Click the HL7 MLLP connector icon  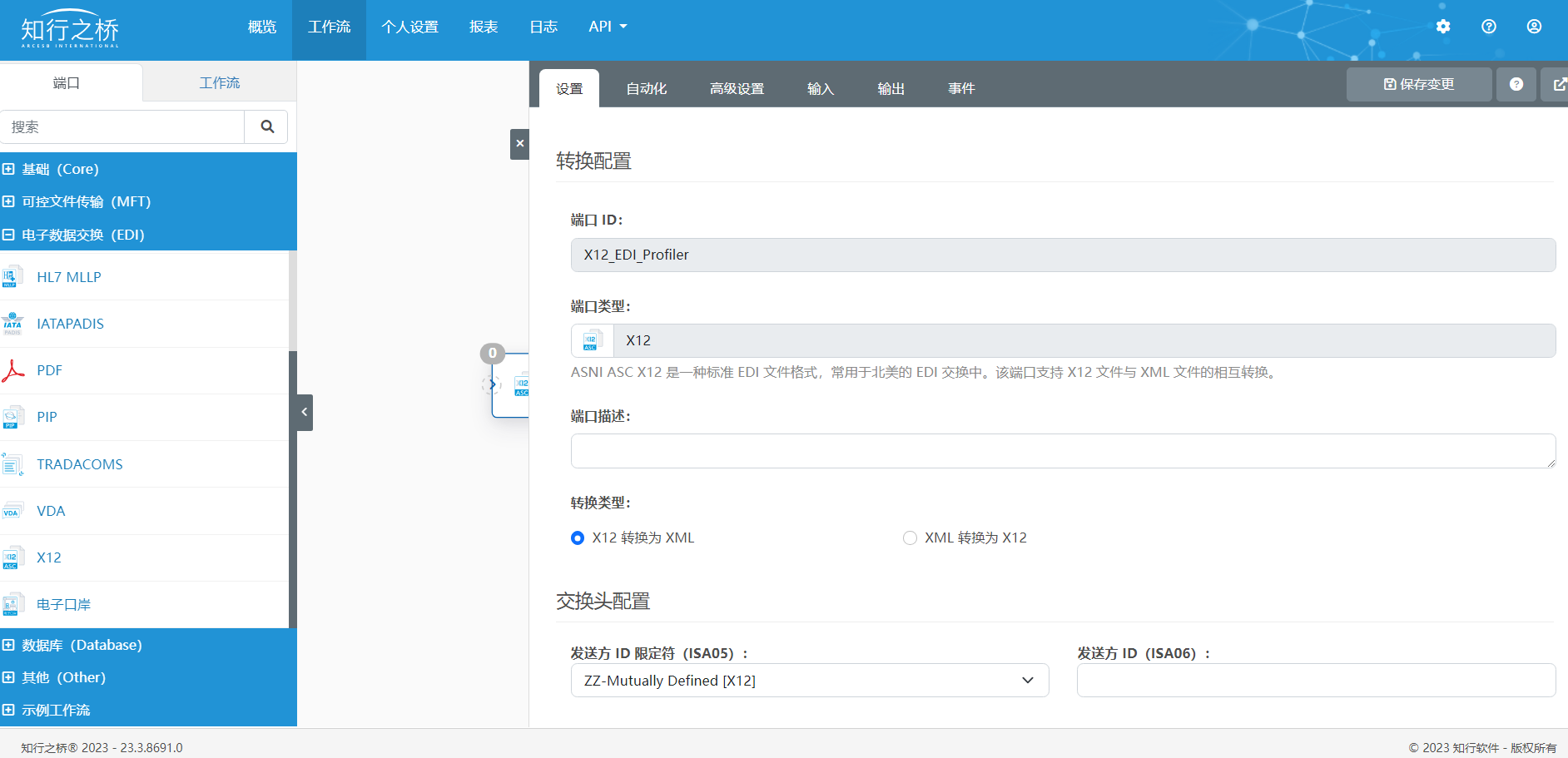point(13,277)
